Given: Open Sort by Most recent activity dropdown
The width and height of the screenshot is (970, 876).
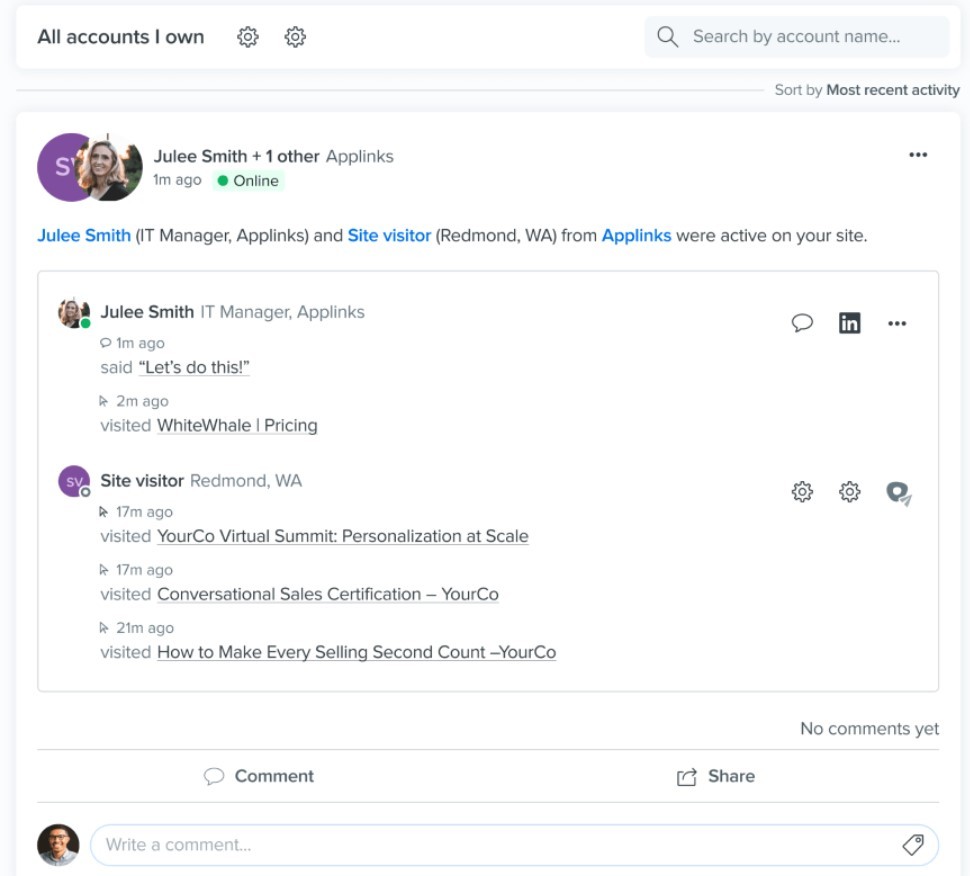Looking at the screenshot, I should [892, 90].
